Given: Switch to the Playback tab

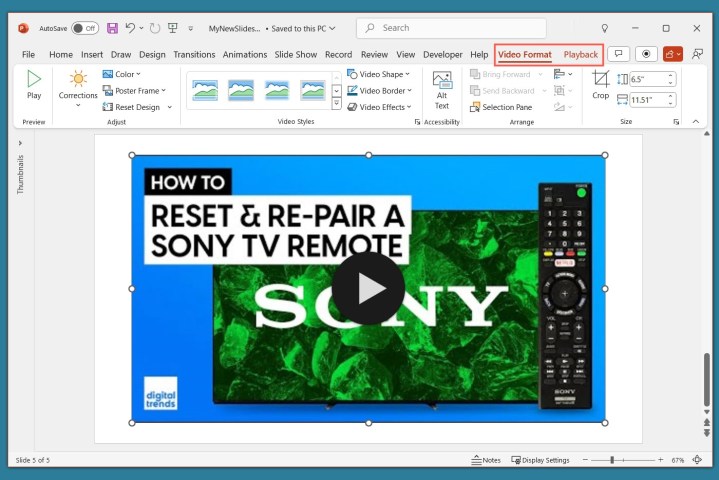Looking at the screenshot, I should coord(581,55).
